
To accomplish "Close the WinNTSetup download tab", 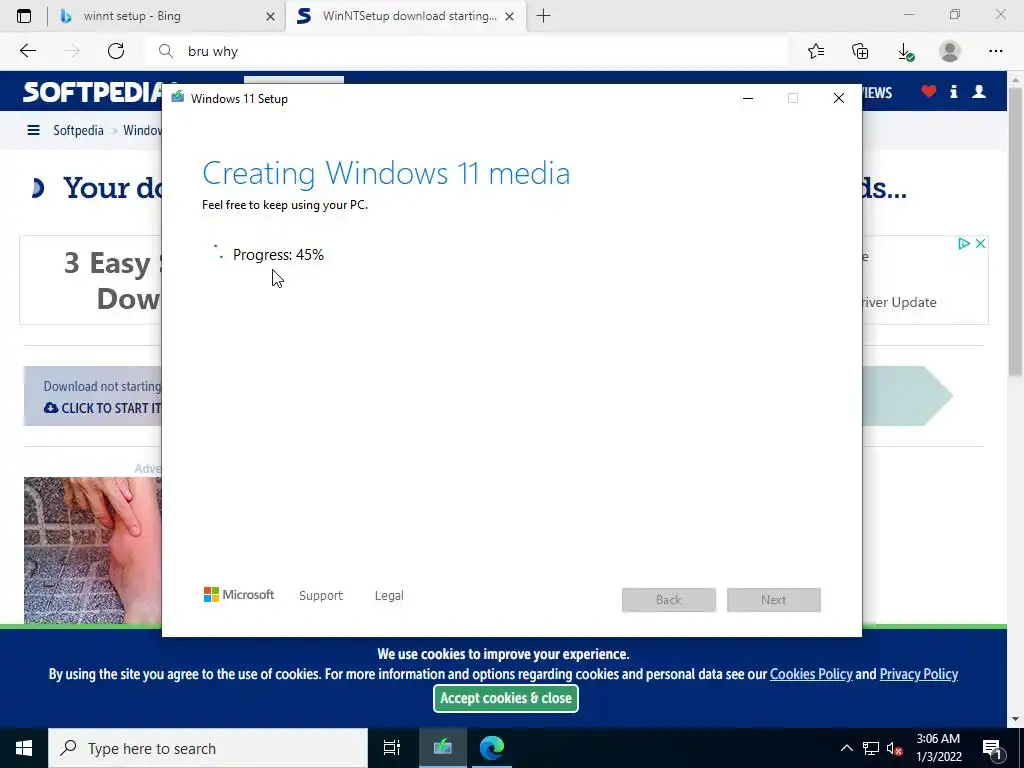I will pyautogui.click(x=510, y=17).
